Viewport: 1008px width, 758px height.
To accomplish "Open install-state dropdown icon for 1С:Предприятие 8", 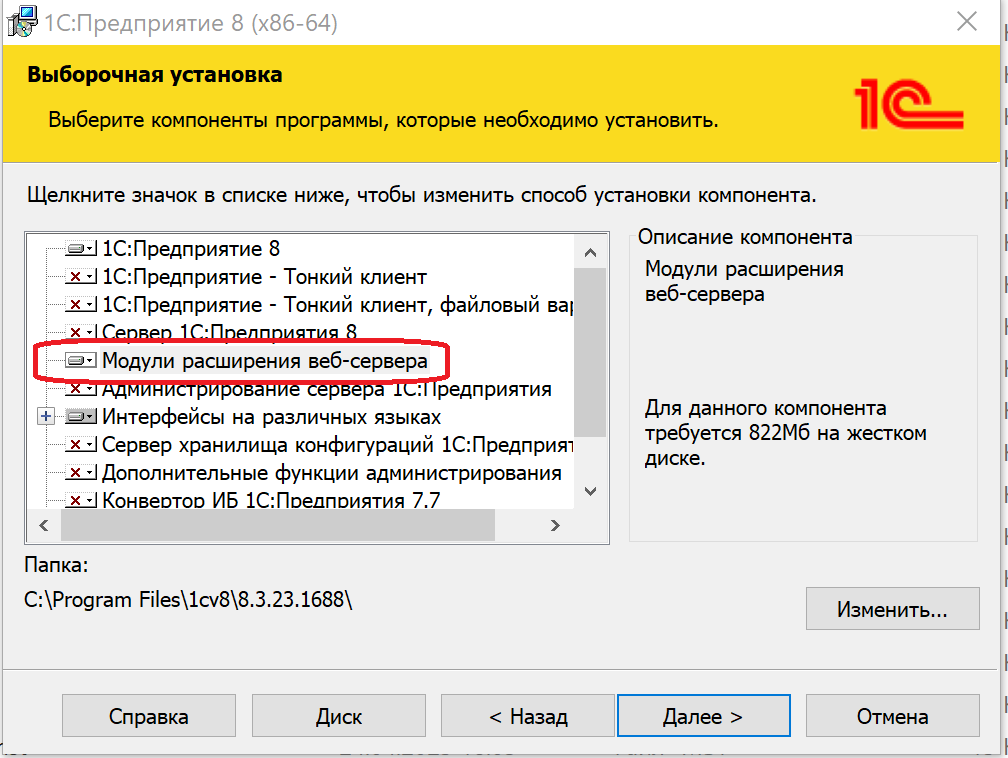I will click(x=81, y=248).
